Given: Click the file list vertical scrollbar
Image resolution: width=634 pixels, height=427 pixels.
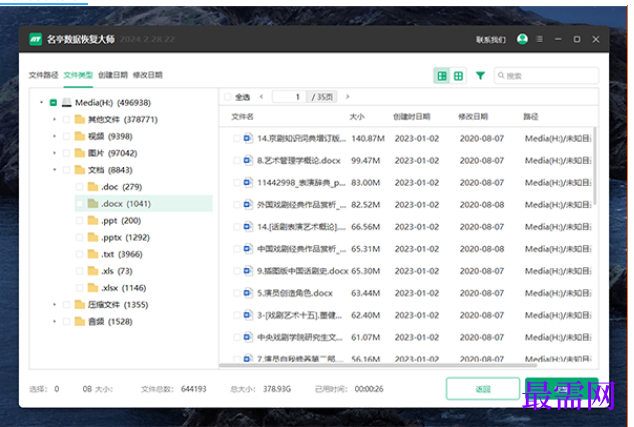Looking at the screenshot, I should 594,166.
